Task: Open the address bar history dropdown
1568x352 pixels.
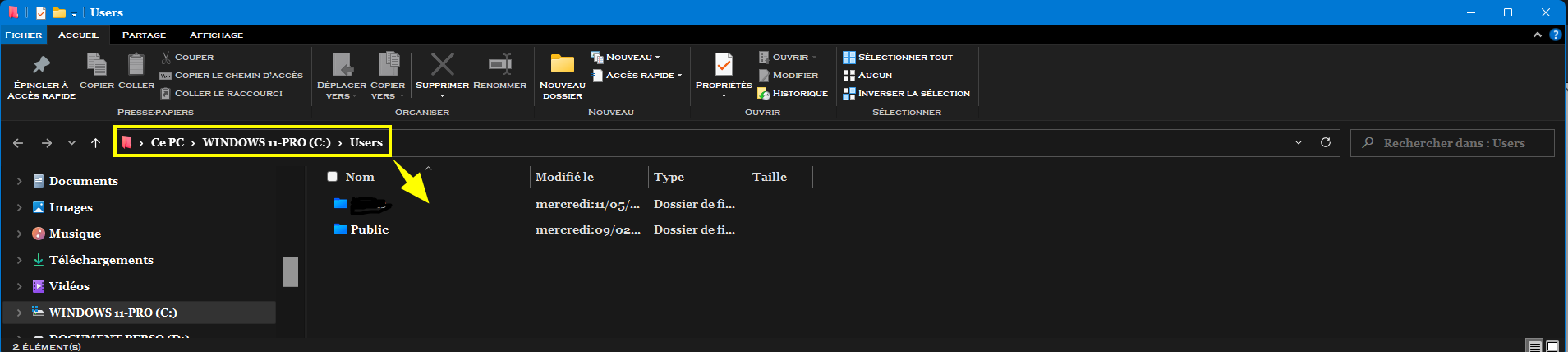Action: click(x=1299, y=142)
